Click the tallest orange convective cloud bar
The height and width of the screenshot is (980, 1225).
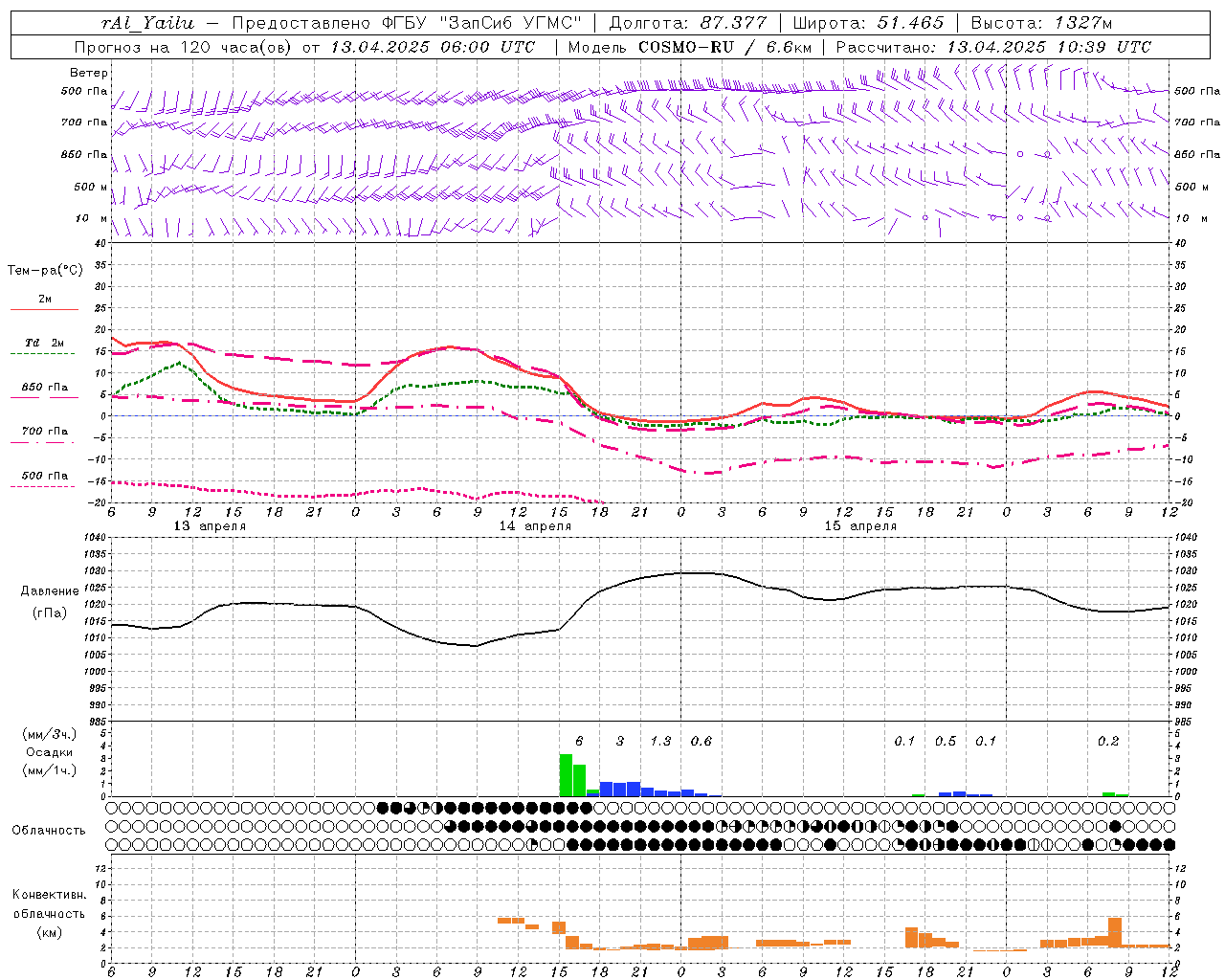point(1115,933)
